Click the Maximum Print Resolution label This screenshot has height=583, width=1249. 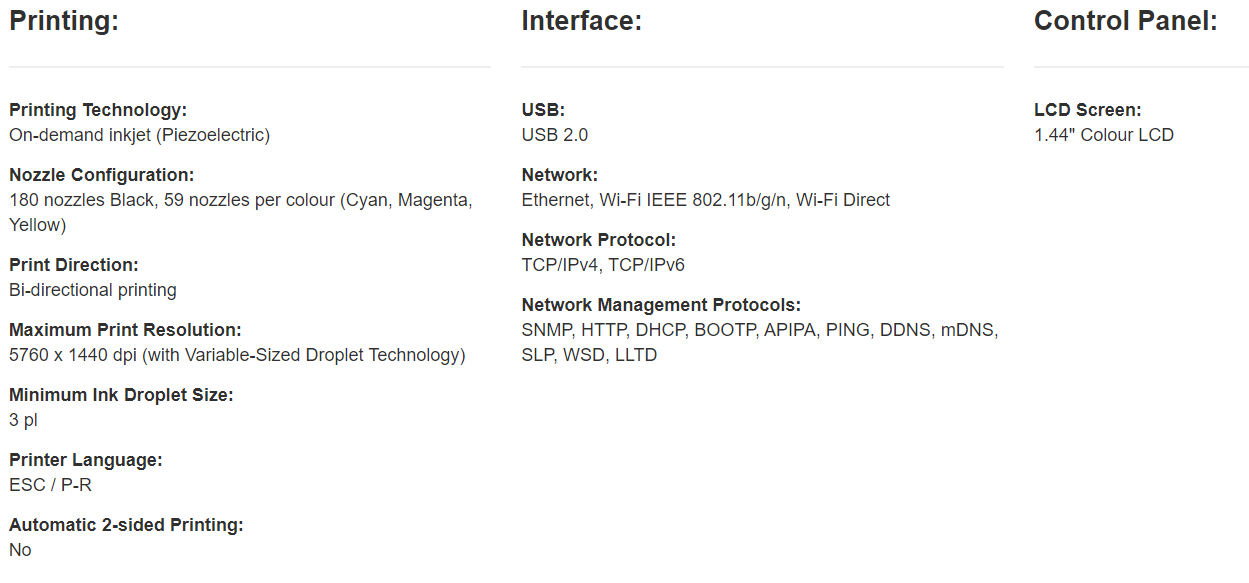pos(125,330)
